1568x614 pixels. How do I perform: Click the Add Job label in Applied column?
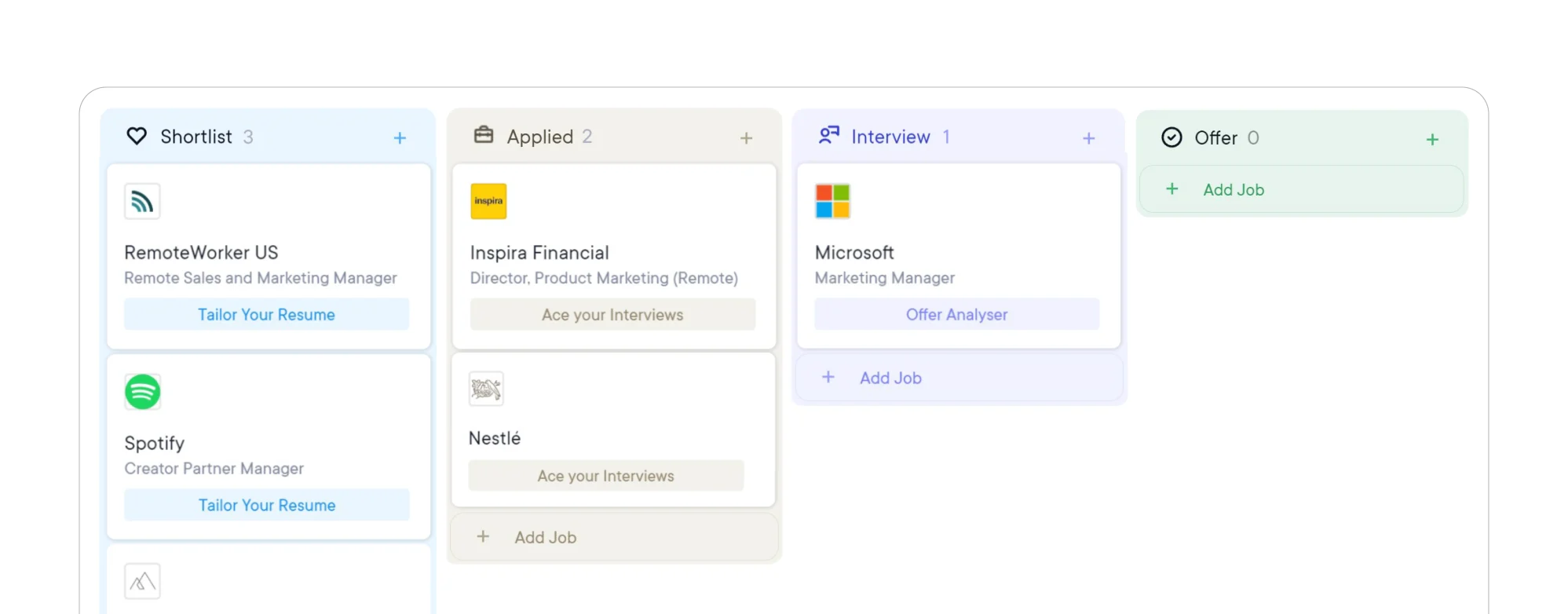(546, 537)
